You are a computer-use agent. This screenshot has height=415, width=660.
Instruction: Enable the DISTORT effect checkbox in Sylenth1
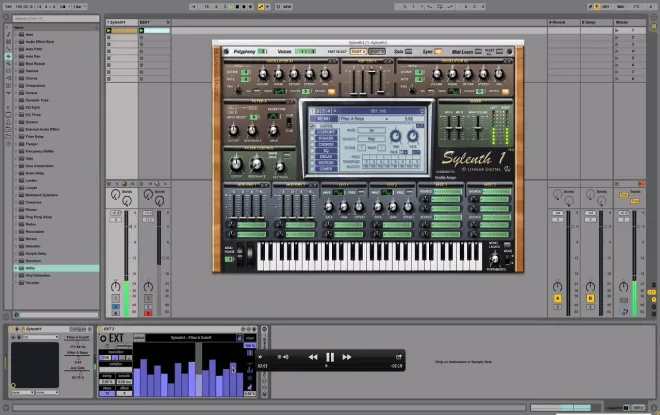click(312, 132)
